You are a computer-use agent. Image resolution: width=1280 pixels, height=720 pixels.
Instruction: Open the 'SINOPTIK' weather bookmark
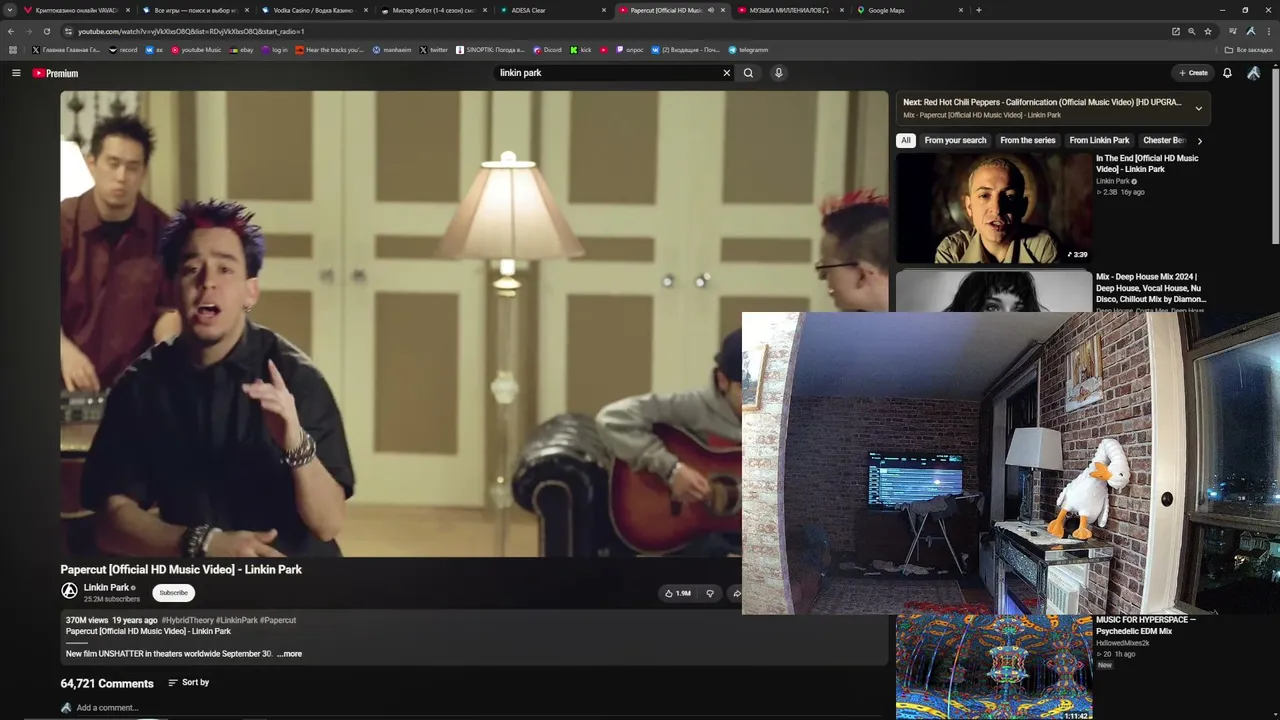click(x=490, y=50)
